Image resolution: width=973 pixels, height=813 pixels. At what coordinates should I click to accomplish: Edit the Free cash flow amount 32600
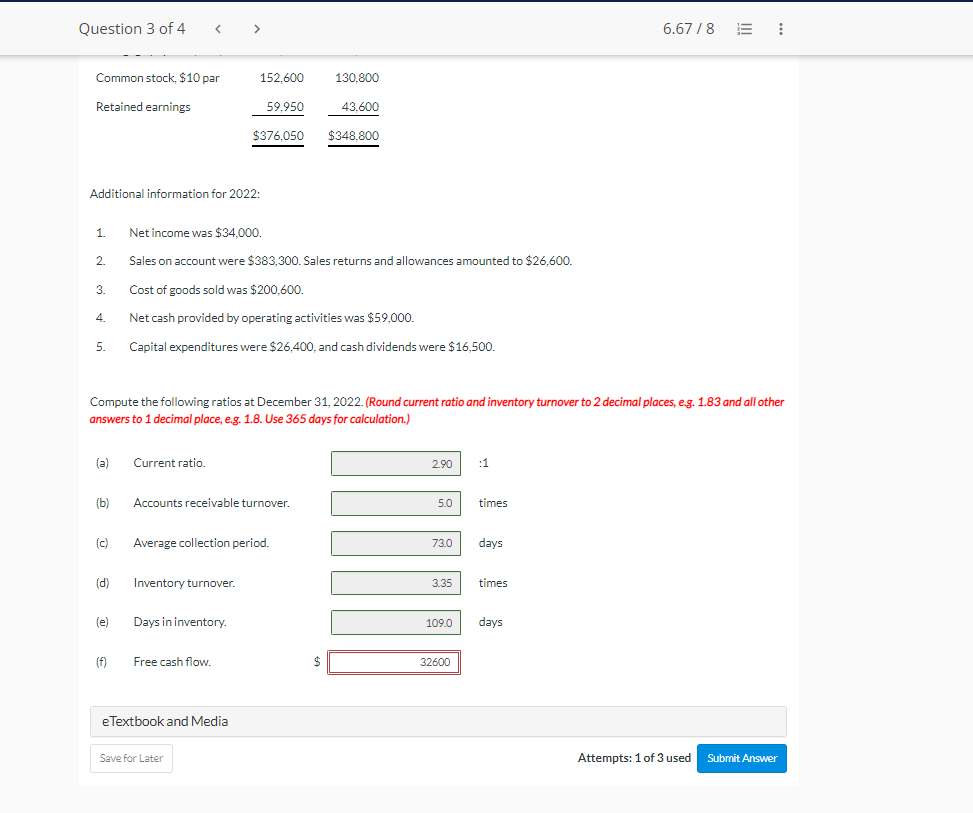coord(394,662)
